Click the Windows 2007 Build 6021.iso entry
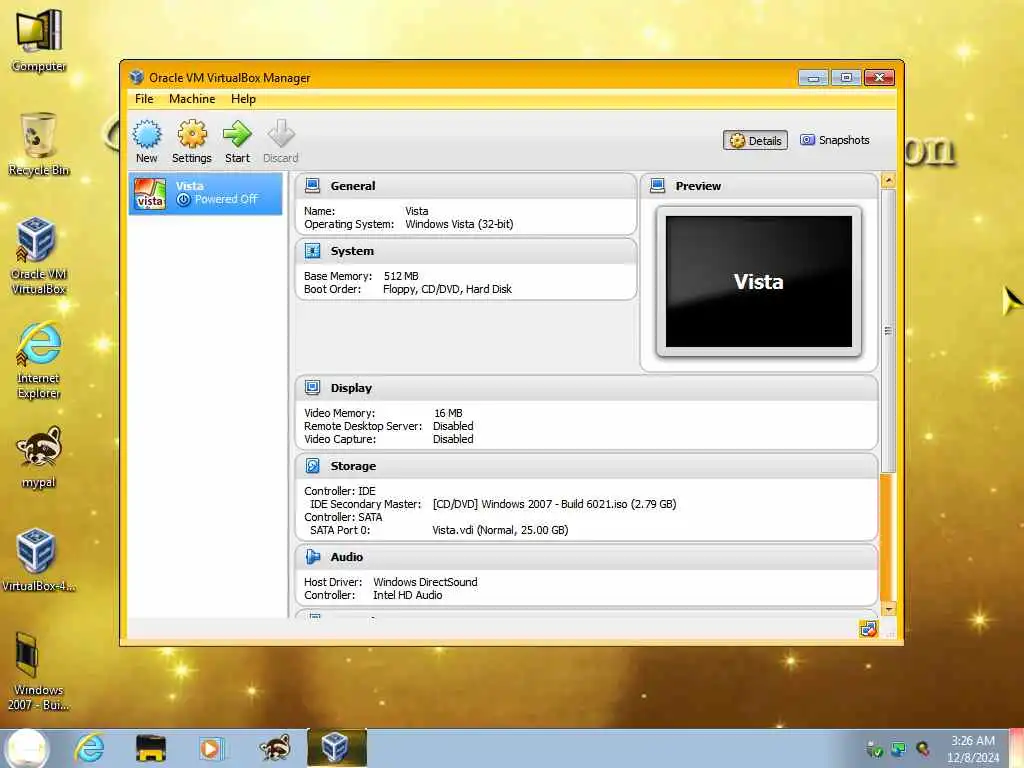 554,504
